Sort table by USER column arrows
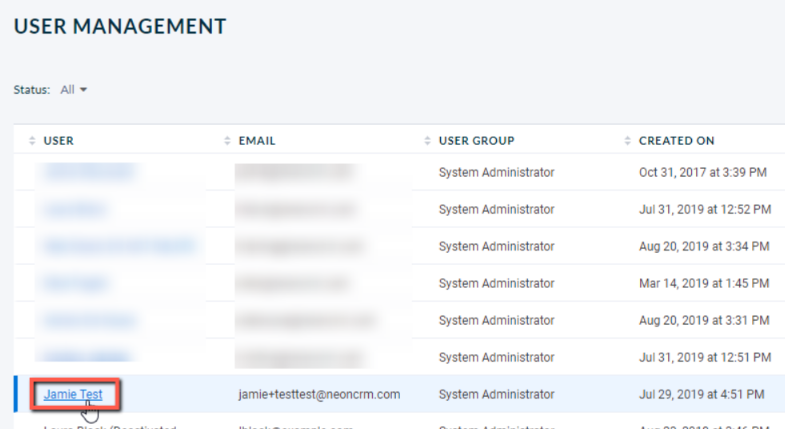Viewport: 785px width, 429px height. [32, 141]
